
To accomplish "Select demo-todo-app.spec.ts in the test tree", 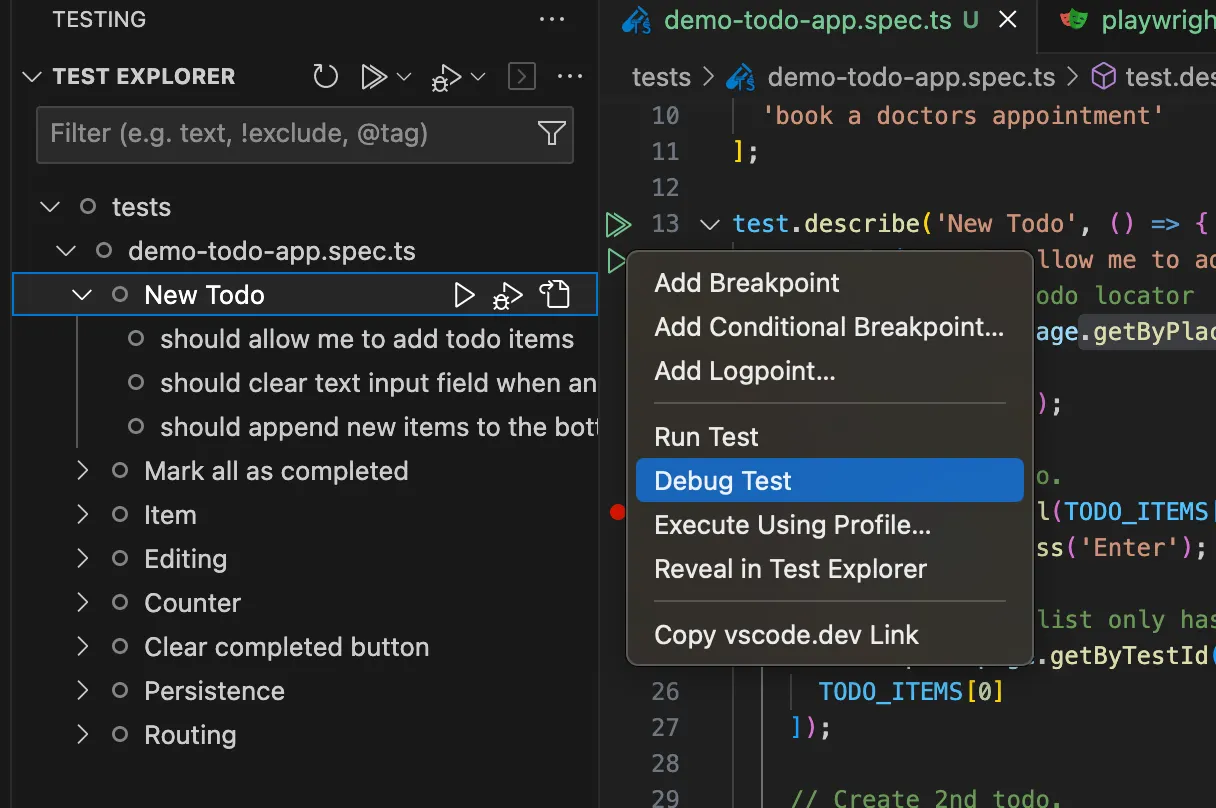I will 305,251.
